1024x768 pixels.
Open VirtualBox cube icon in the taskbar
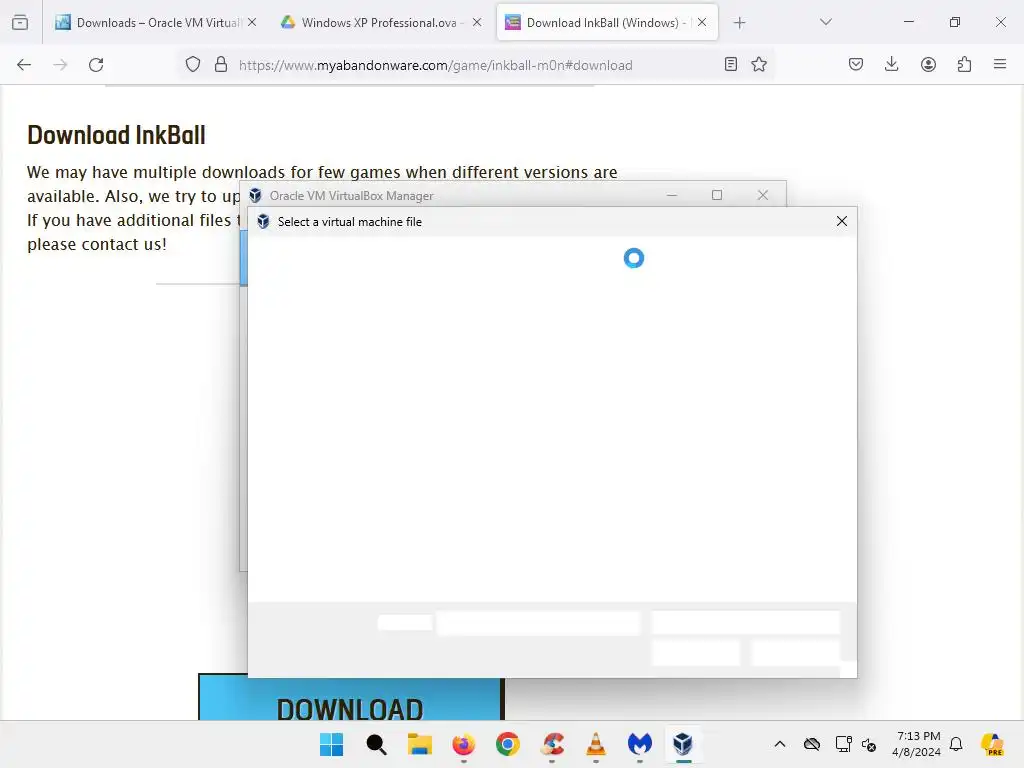[x=683, y=744]
